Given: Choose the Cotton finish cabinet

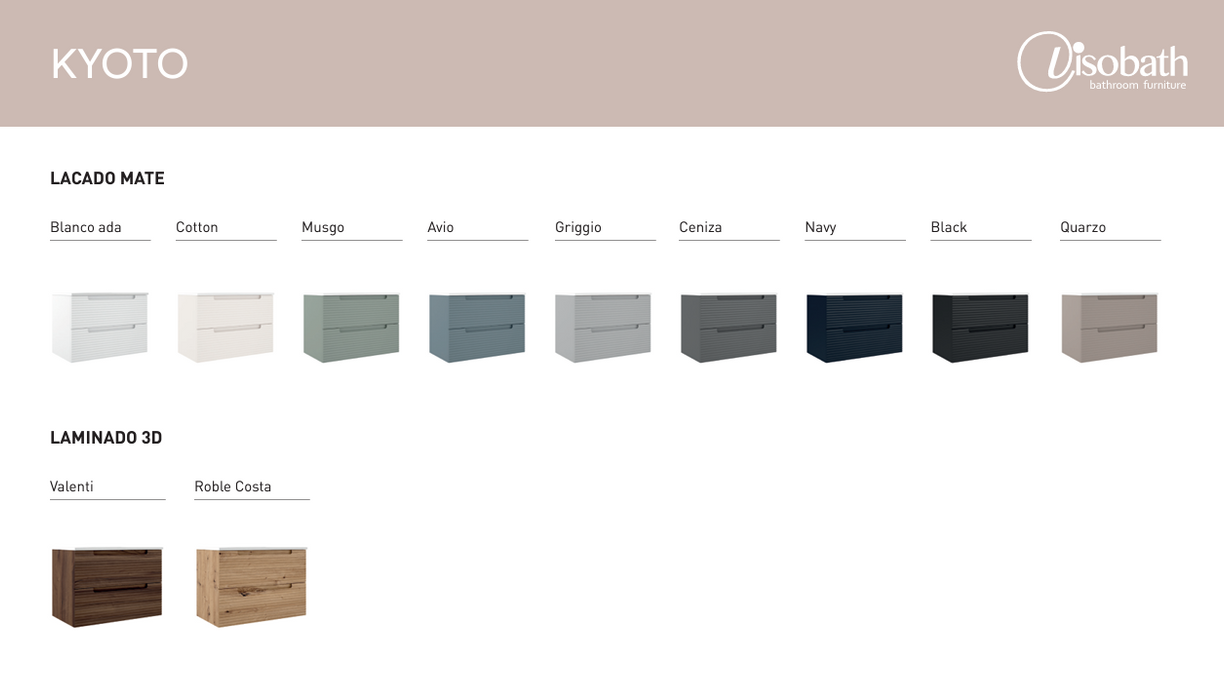Looking at the screenshot, I should 225,327.
